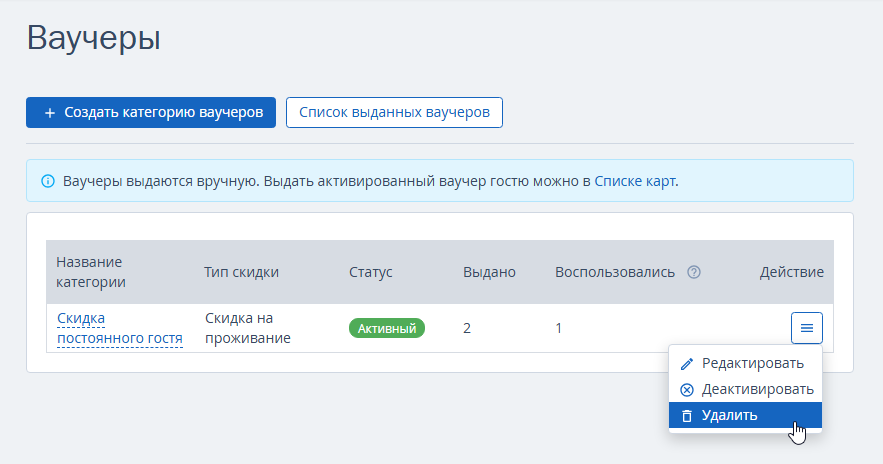Click the Статус column header
This screenshot has height=464, width=883.
point(371,272)
